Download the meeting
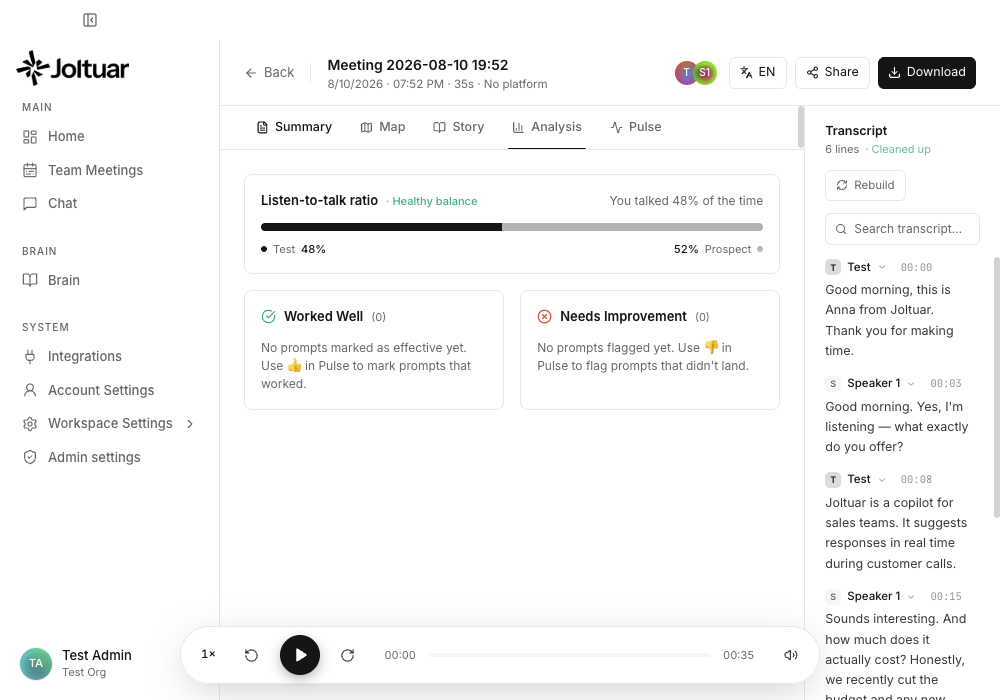 [927, 73]
